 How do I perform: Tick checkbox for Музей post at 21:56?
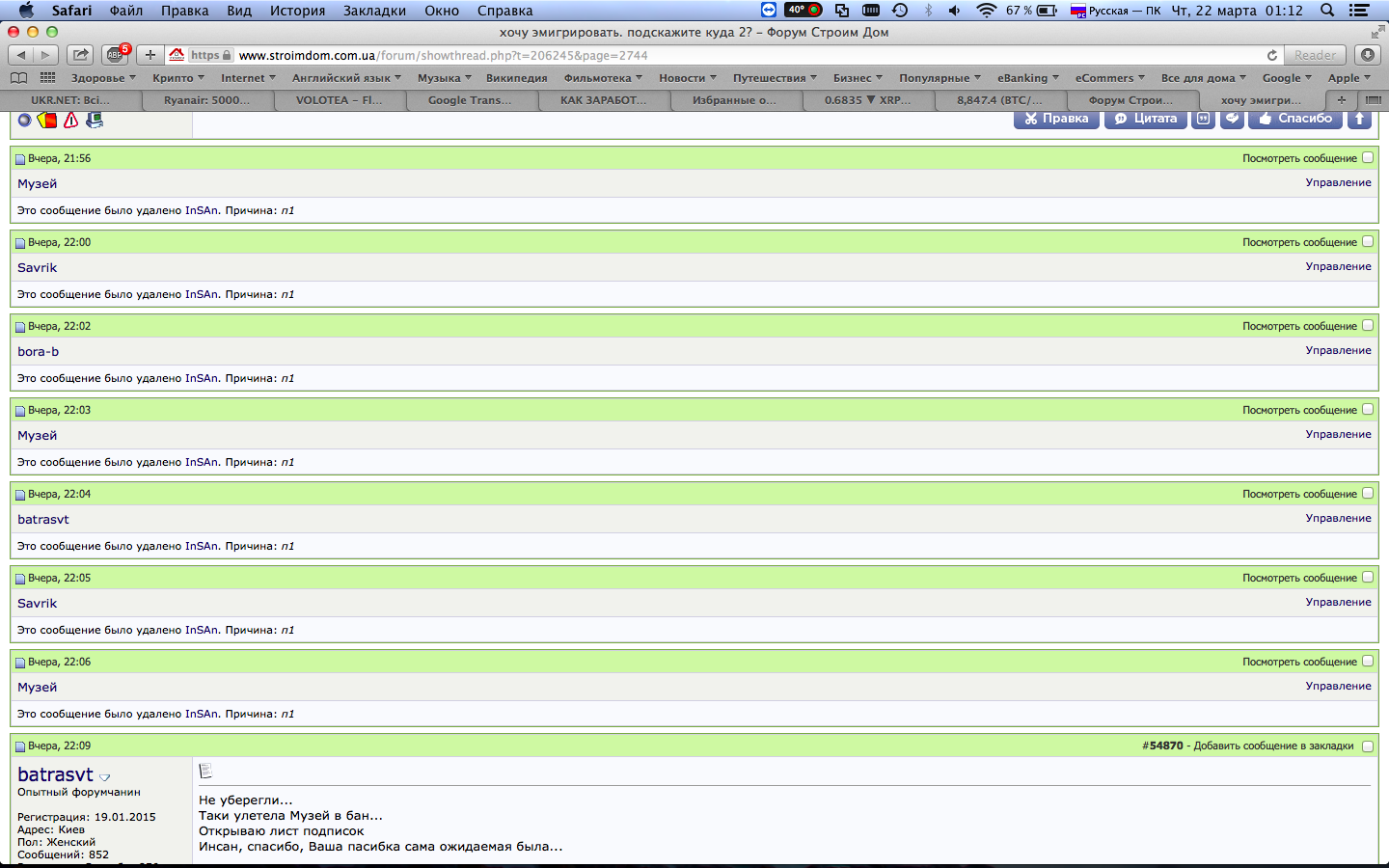coord(1368,157)
